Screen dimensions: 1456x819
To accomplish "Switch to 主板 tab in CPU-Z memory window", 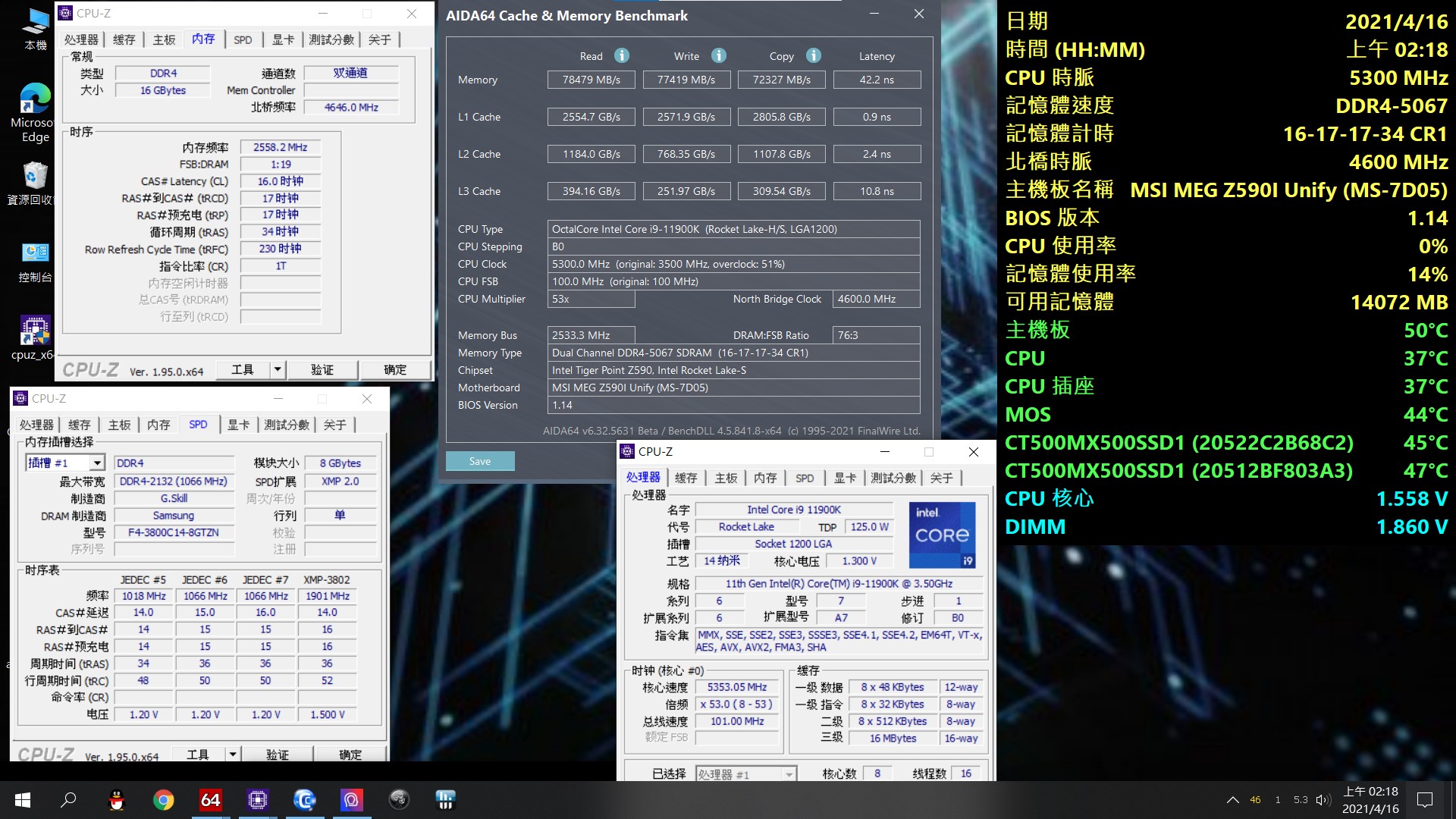I will (x=164, y=39).
